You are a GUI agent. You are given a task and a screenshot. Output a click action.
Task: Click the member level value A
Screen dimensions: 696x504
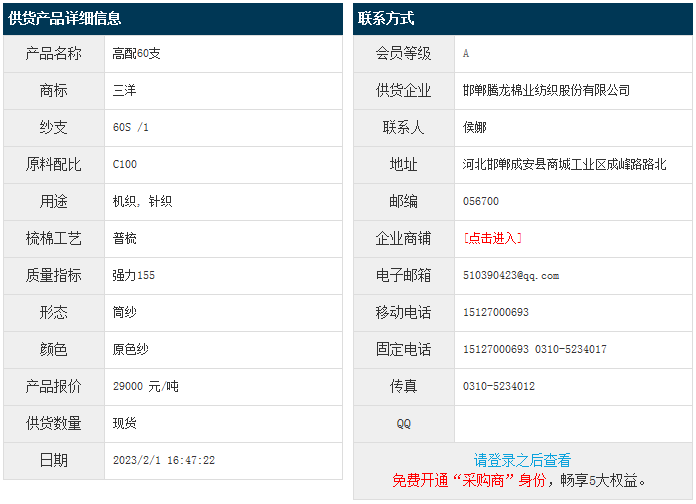pos(466,54)
